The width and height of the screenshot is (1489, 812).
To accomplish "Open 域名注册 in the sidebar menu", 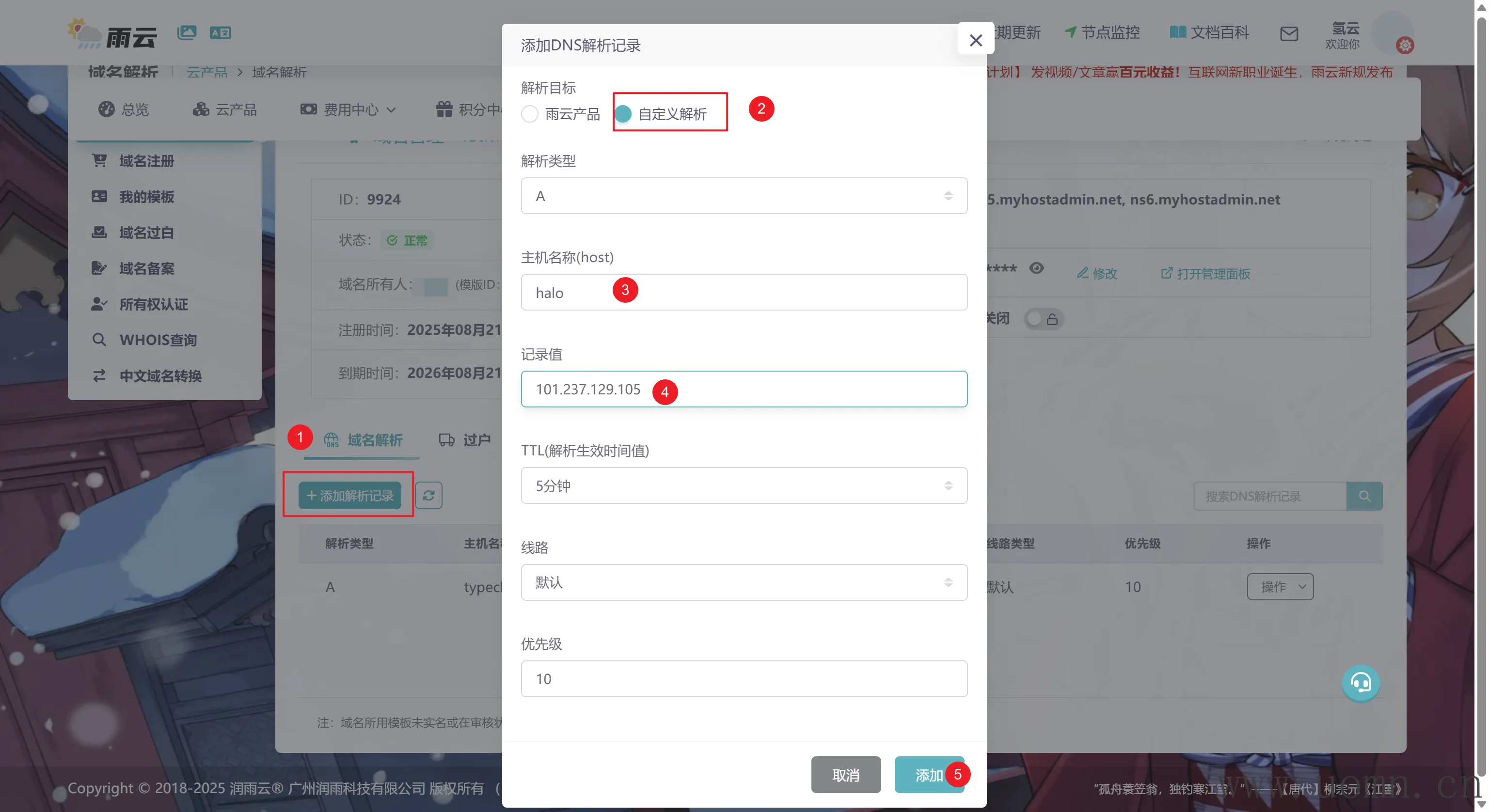I will (x=146, y=161).
